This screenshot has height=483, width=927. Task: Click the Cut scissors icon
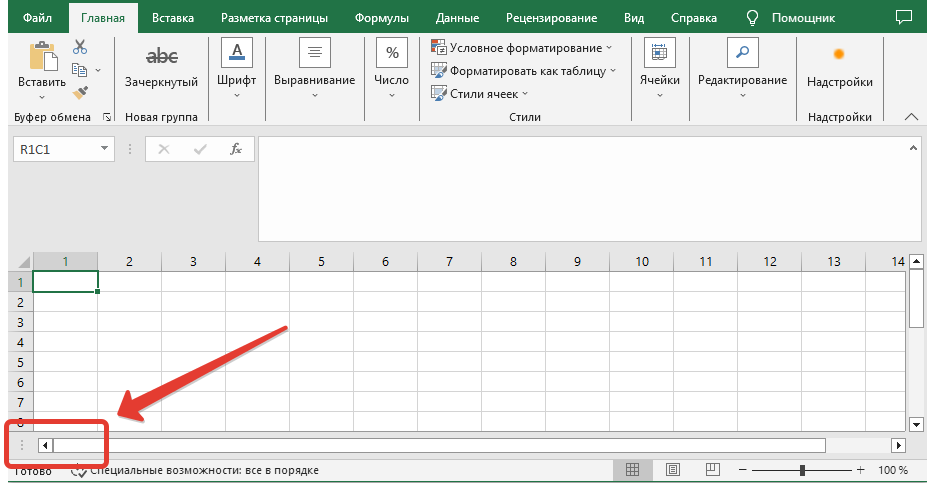(80, 47)
